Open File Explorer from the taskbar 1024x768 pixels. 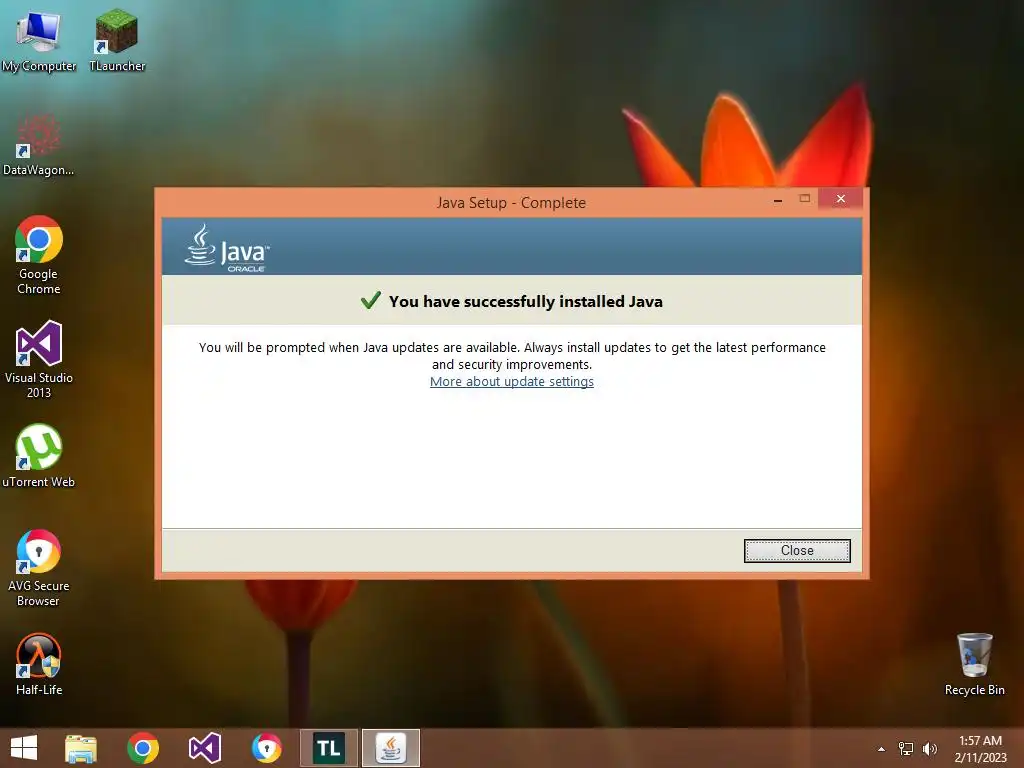pos(81,748)
